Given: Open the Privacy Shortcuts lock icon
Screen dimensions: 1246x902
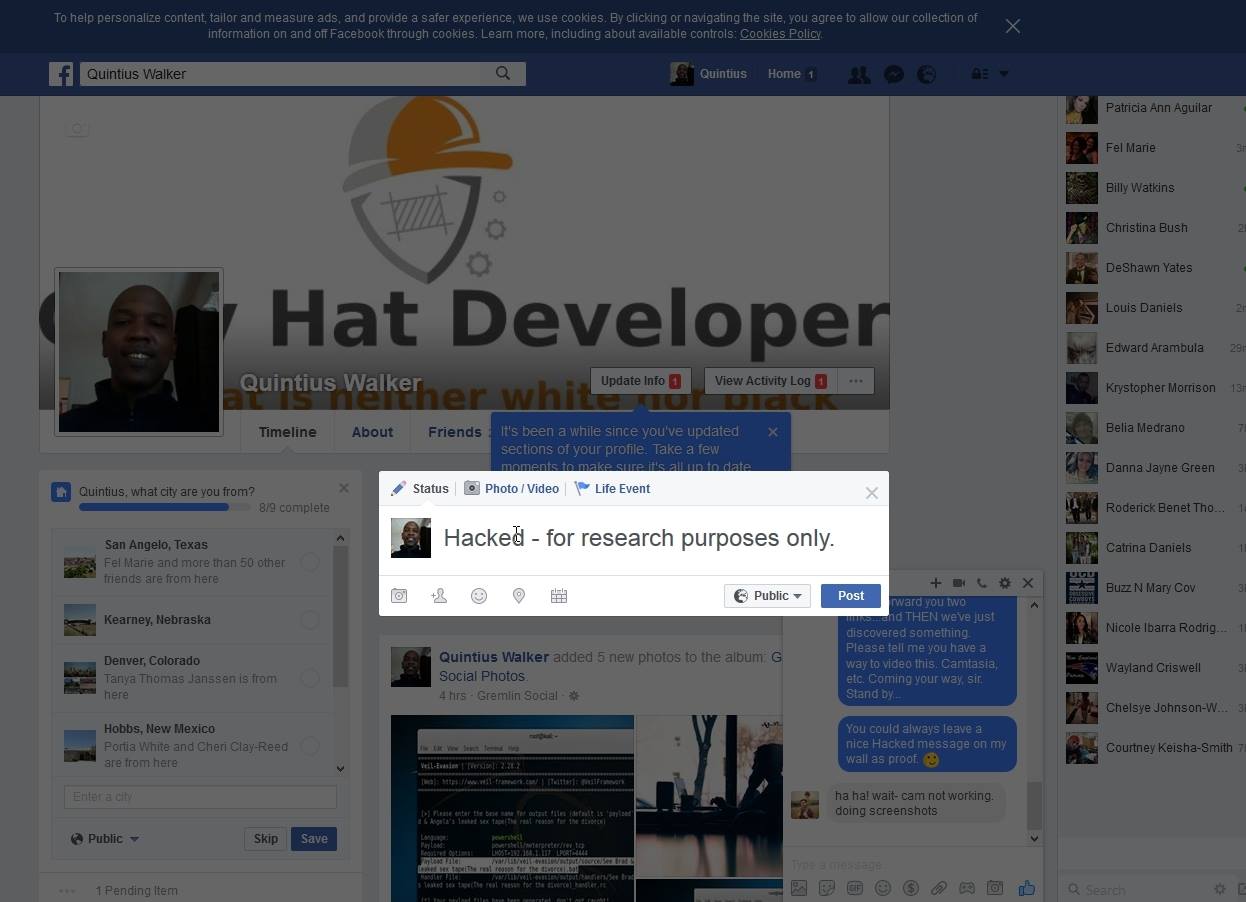Looking at the screenshot, I should pos(979,74).
